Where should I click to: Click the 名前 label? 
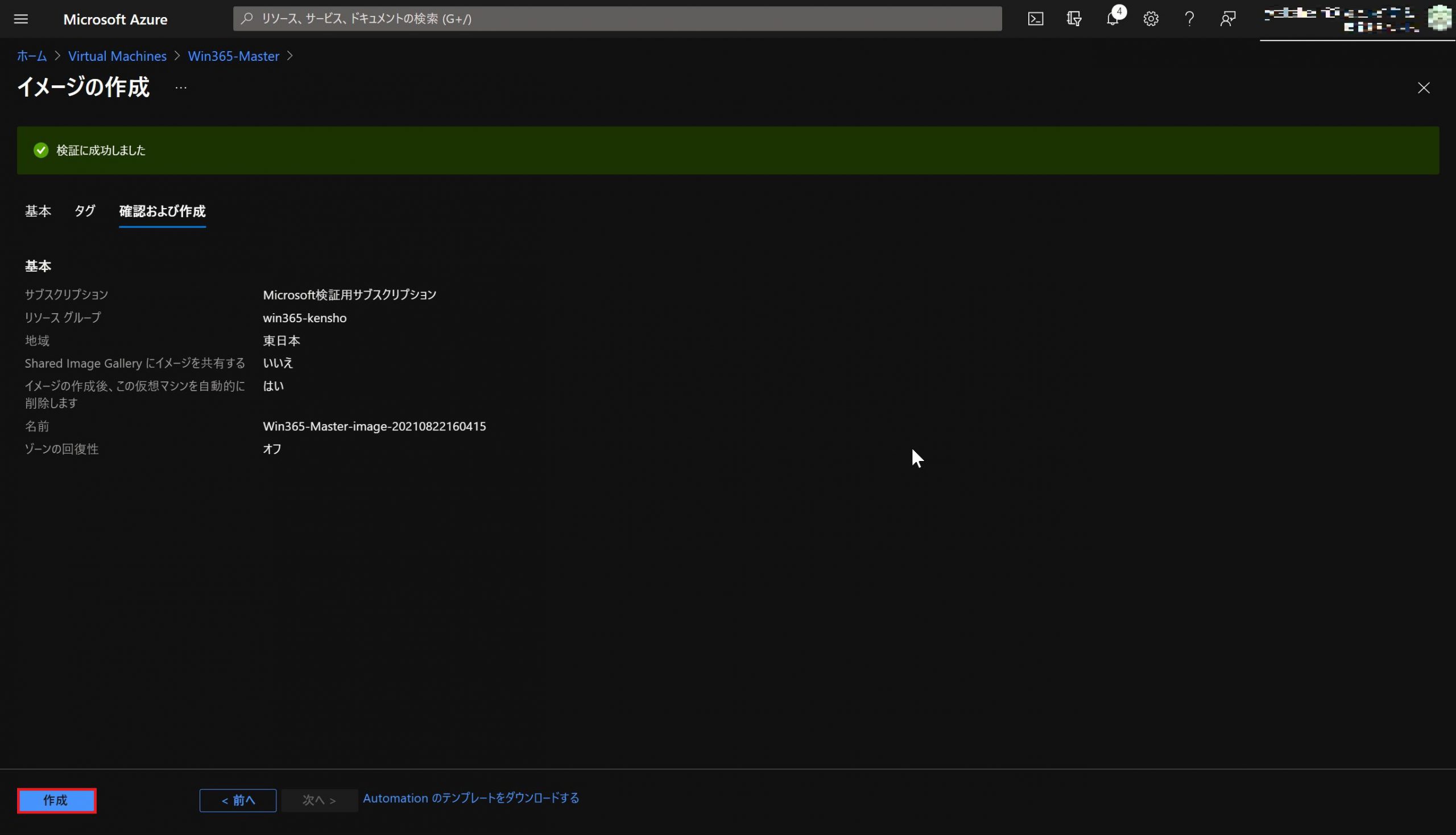[x=37, y=426]
